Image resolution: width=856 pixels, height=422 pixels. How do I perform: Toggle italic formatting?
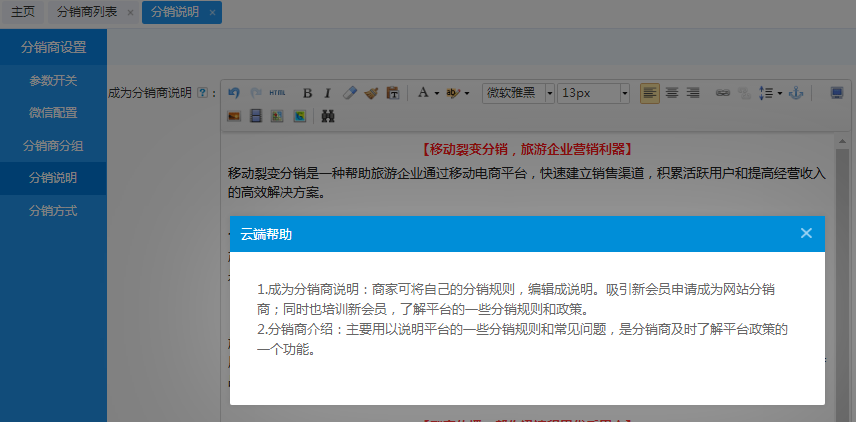click(327, 93)
